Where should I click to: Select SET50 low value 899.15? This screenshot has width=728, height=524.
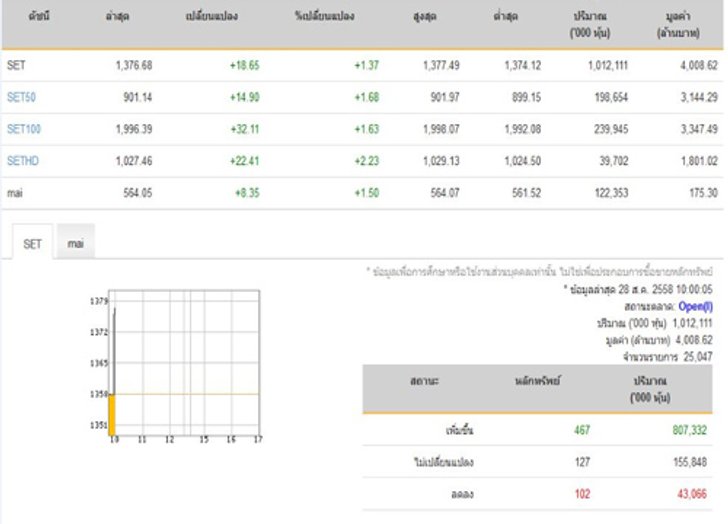click(x=526, y=97)
